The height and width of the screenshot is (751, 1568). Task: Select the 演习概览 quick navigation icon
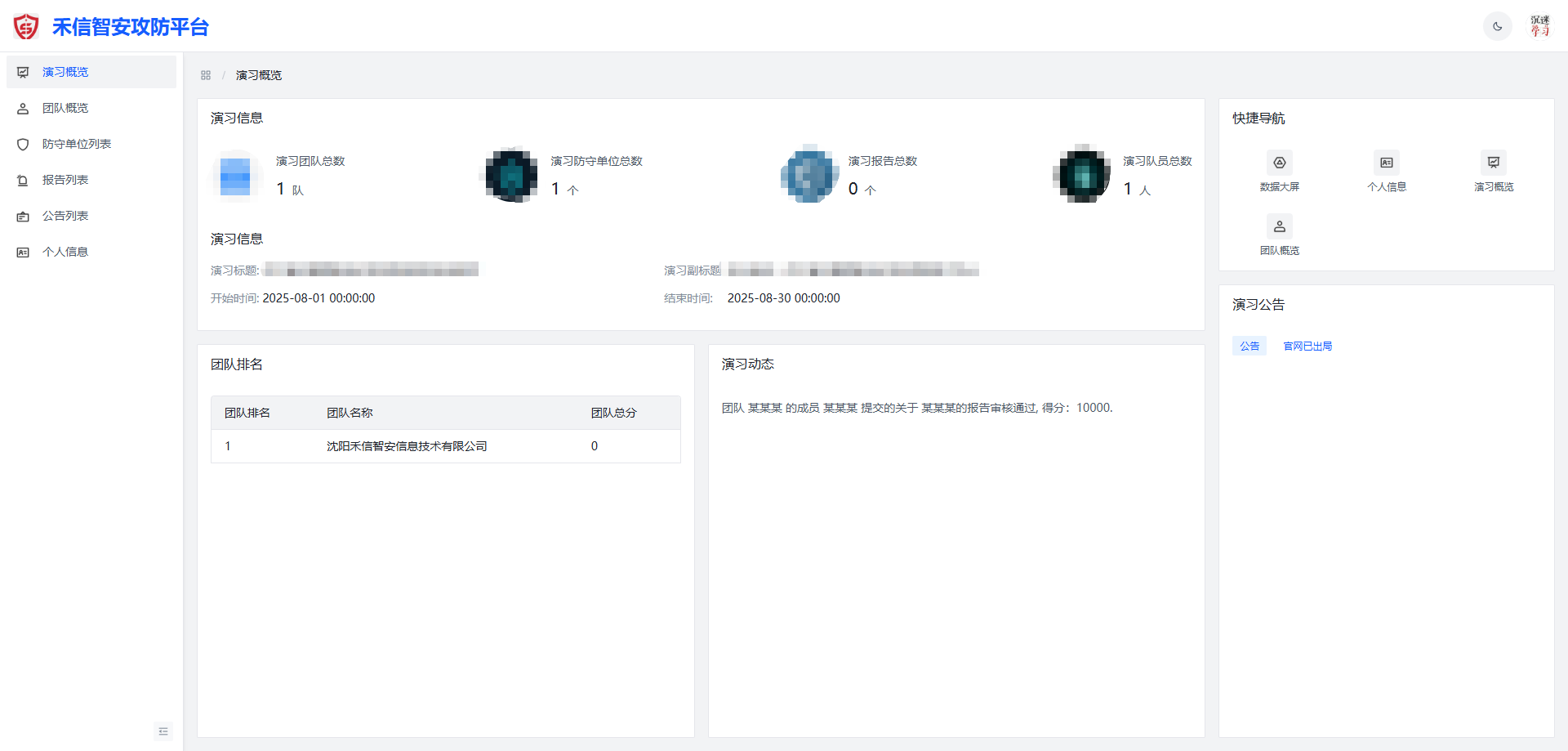pyautogui.click(x=1493, y=162)
